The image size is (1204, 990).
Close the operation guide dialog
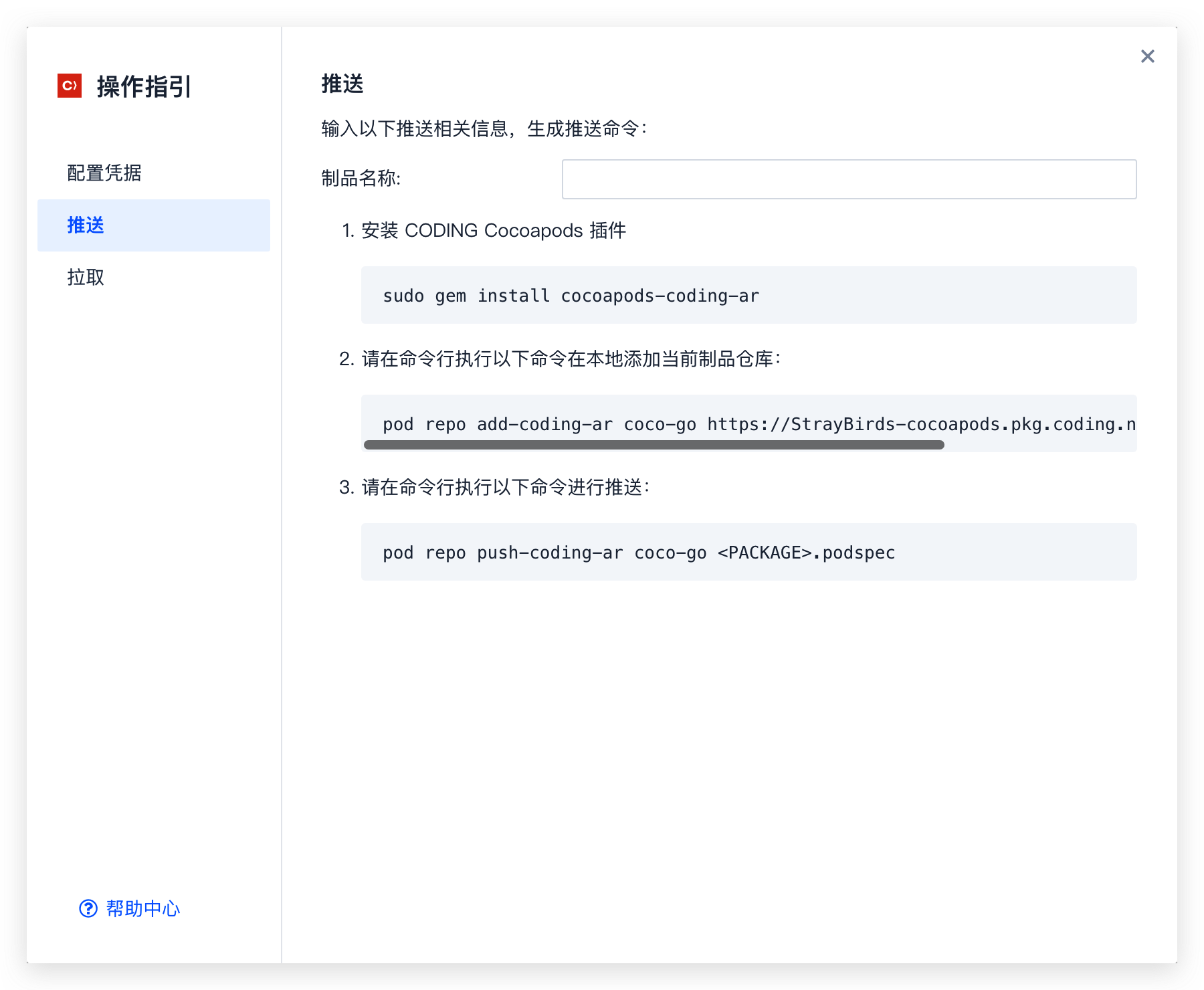pos(1148,56)
